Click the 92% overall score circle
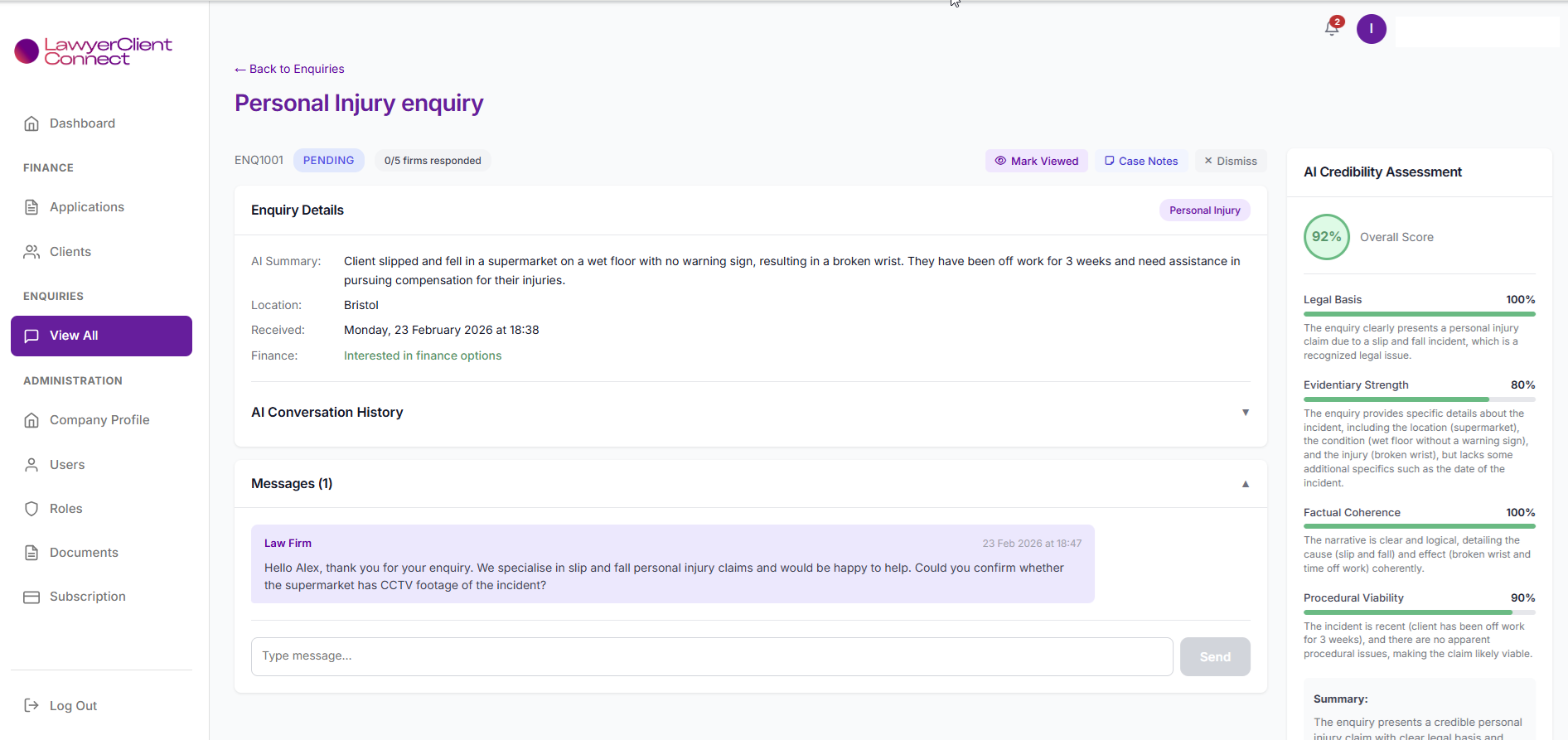Viewport: 1568px width, 740px height. (x=1326, y=237)
